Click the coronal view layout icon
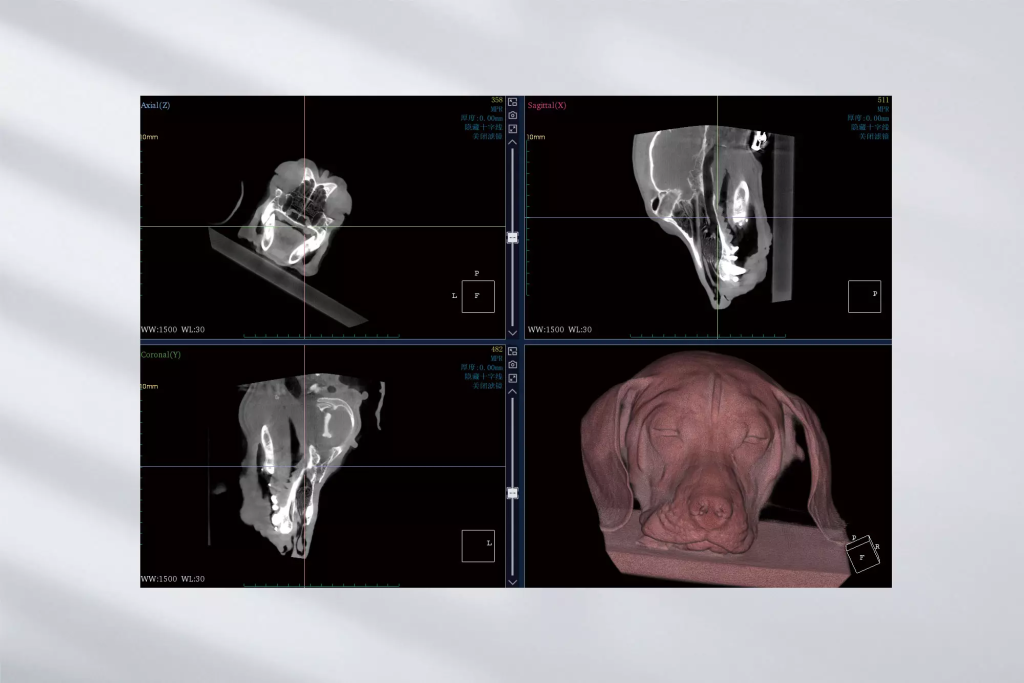1024x683 pixels. pyautogui.click(x=513, y=352)
